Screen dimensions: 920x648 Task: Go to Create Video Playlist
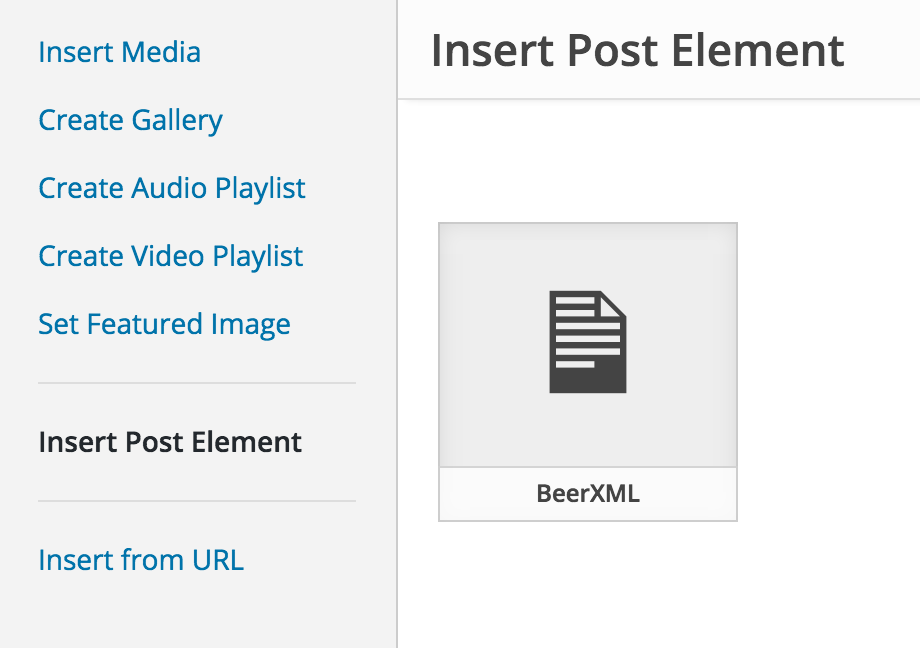[x=170, y=256]
